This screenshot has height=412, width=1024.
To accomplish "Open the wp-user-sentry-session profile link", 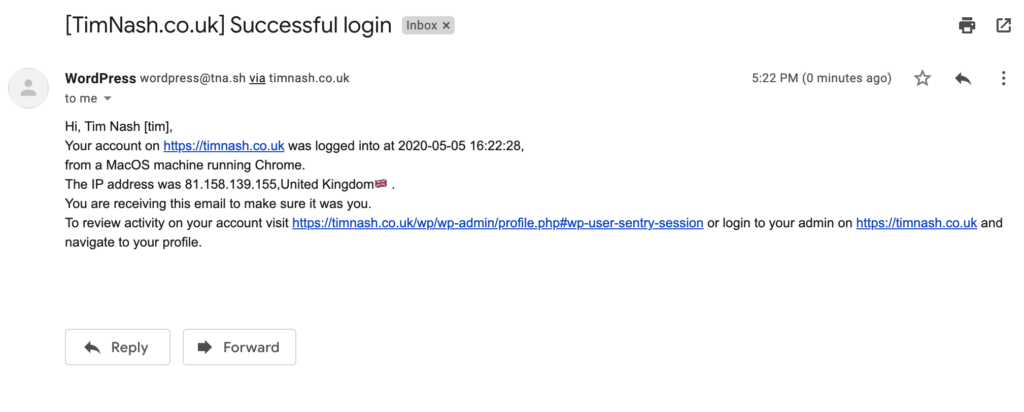I will tap(498, 223).
